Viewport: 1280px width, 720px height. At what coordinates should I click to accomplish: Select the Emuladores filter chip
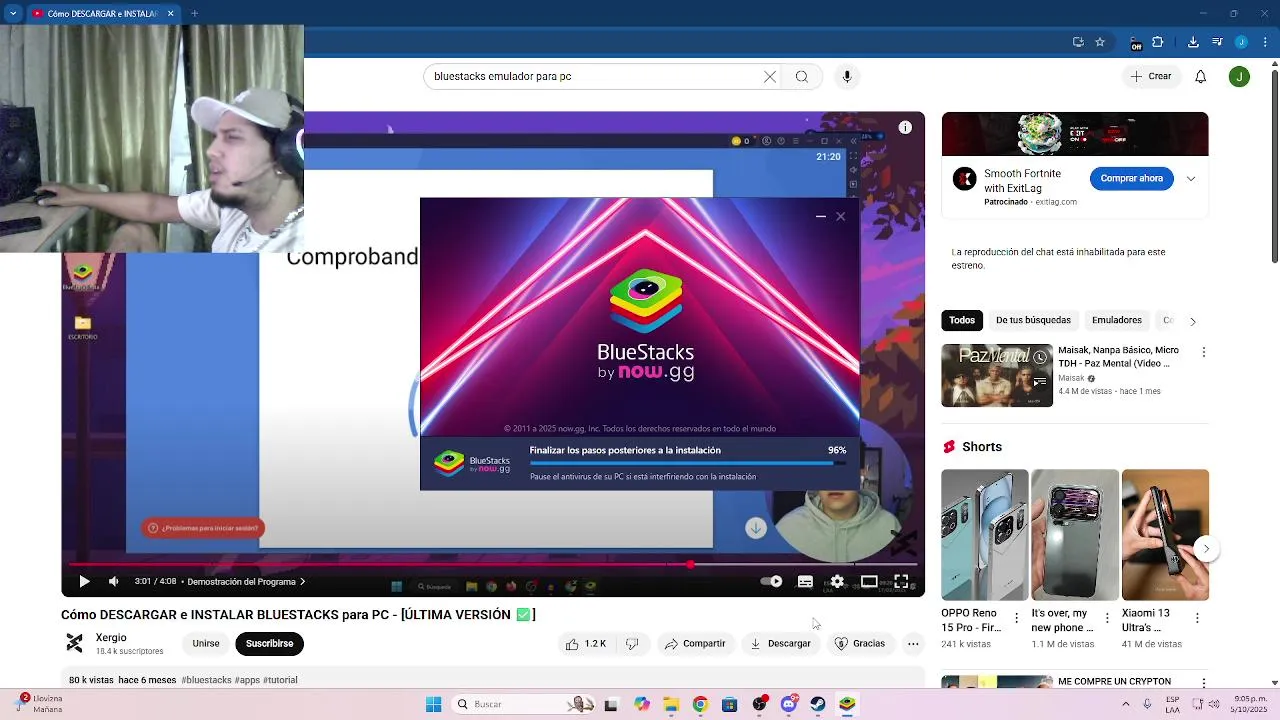coord(1117,320)
